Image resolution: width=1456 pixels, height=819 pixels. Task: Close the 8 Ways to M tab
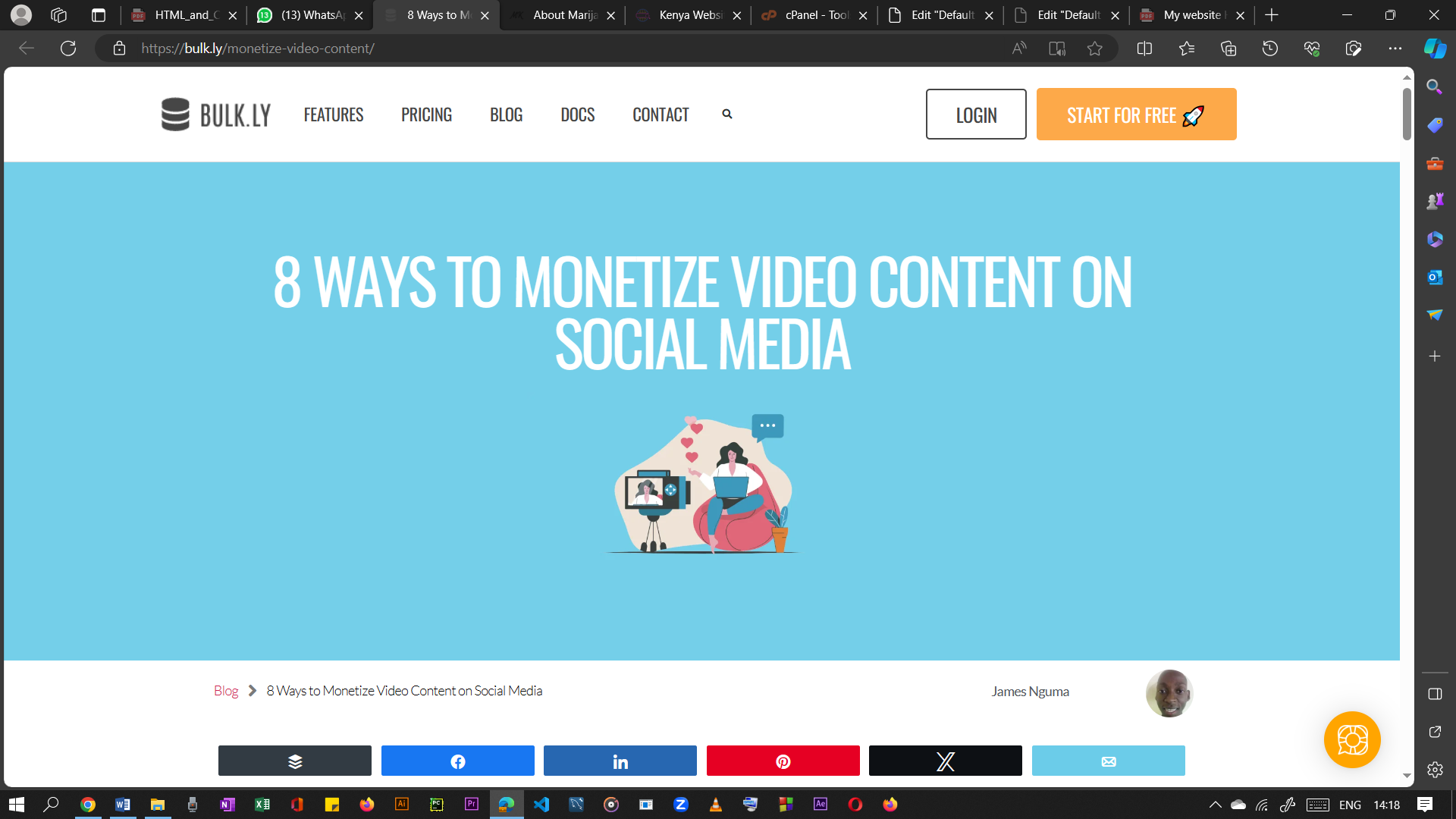pyautogui.click(x=485, y=15)
